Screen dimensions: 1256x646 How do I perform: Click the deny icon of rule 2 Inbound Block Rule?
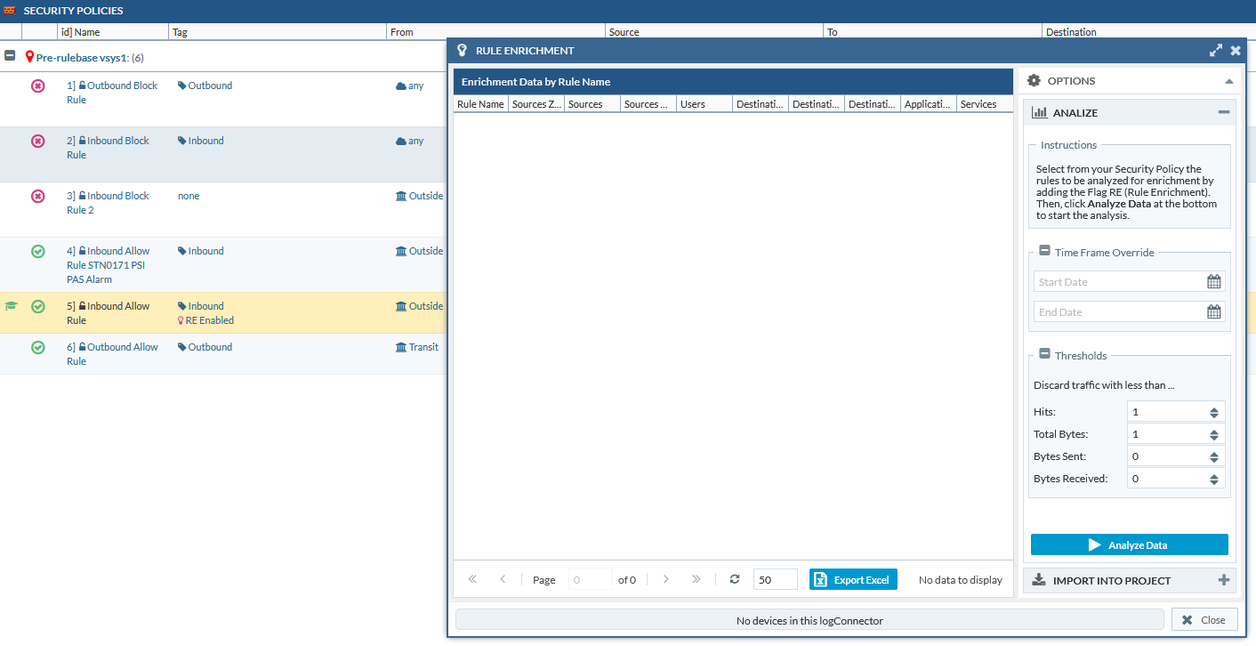pyautogui.click(x=38, y=141)
